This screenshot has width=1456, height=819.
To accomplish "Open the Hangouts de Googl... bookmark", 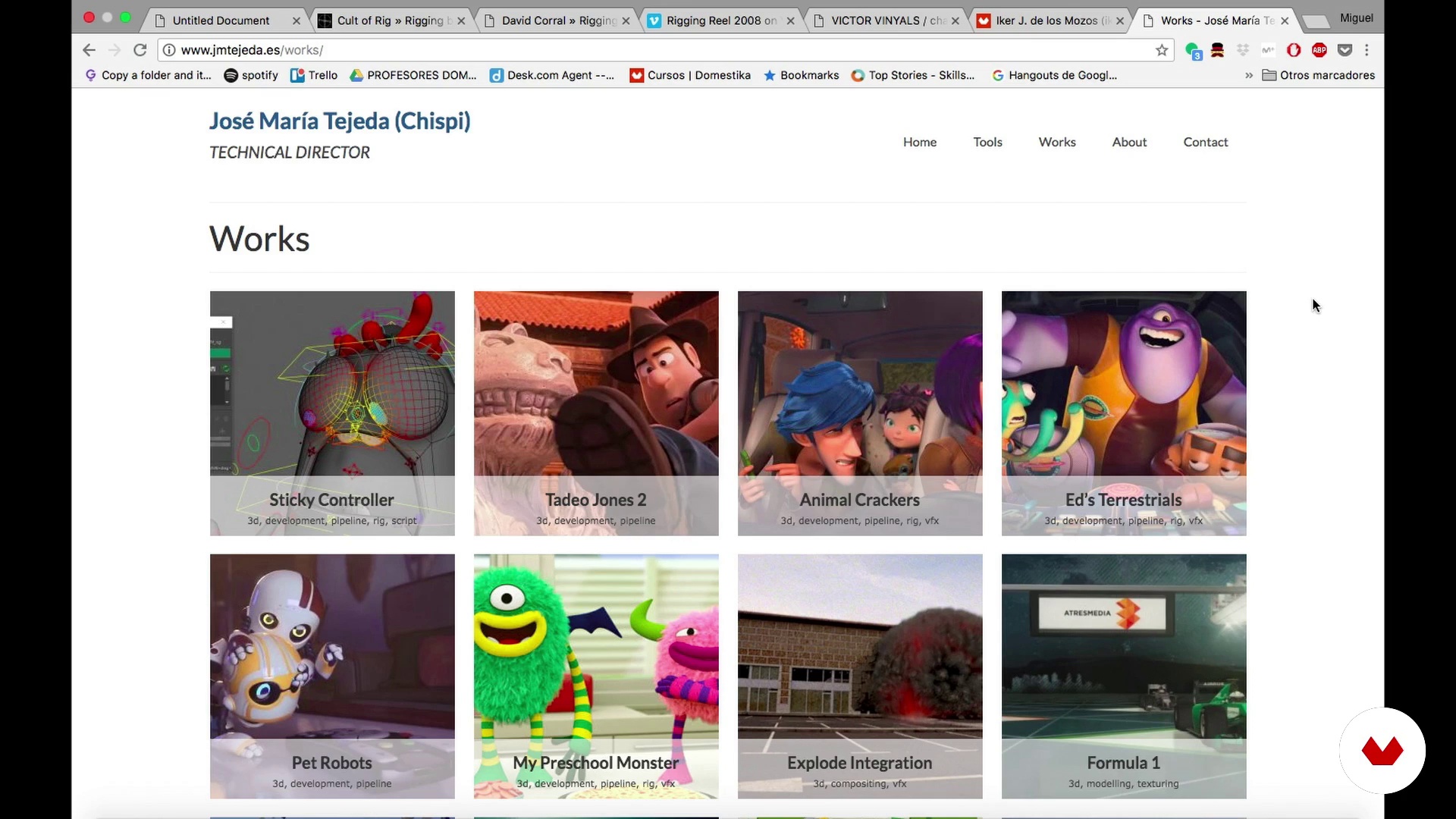I will click(1054, 75).
